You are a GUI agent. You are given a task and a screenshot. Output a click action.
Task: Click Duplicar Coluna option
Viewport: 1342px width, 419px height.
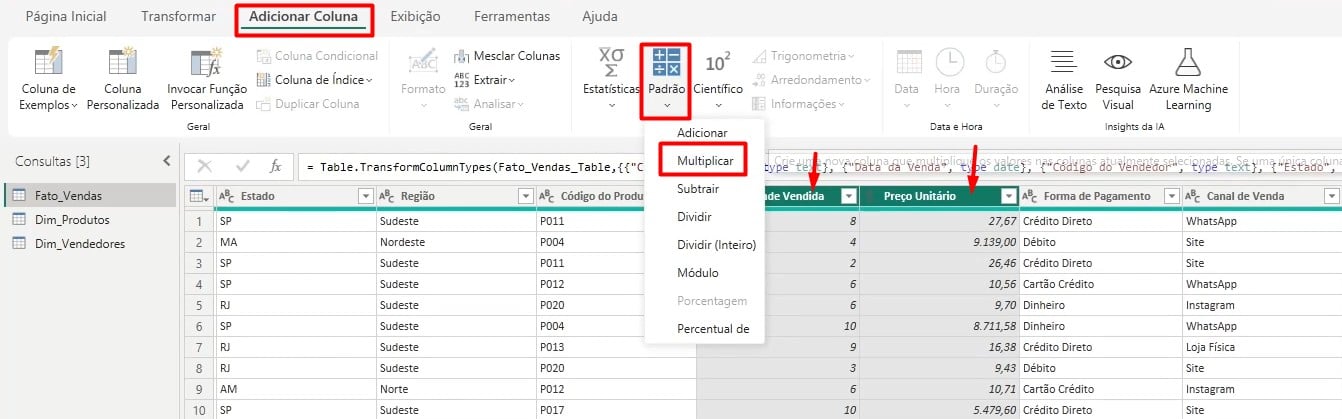pyautogui.click(x=308, y=104)
